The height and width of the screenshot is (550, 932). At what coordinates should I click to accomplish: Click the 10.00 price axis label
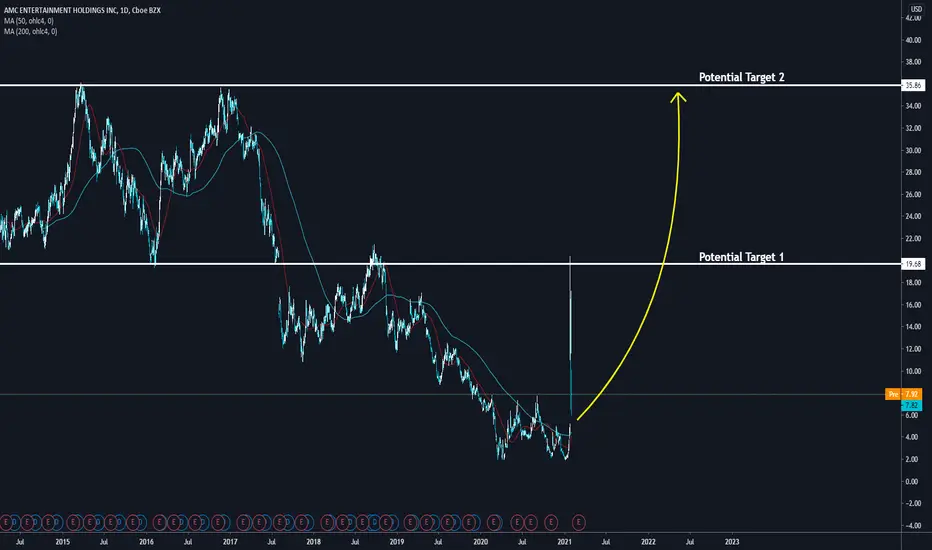click(913, 371)
